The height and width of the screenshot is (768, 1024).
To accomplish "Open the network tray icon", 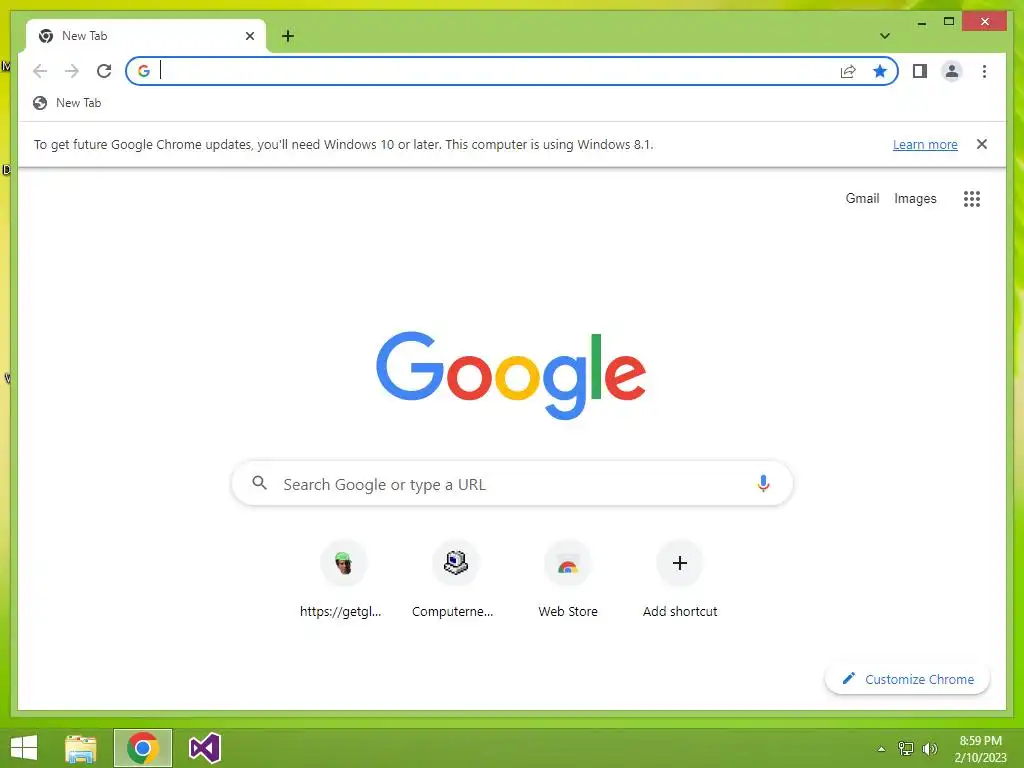I will point(906,749).
